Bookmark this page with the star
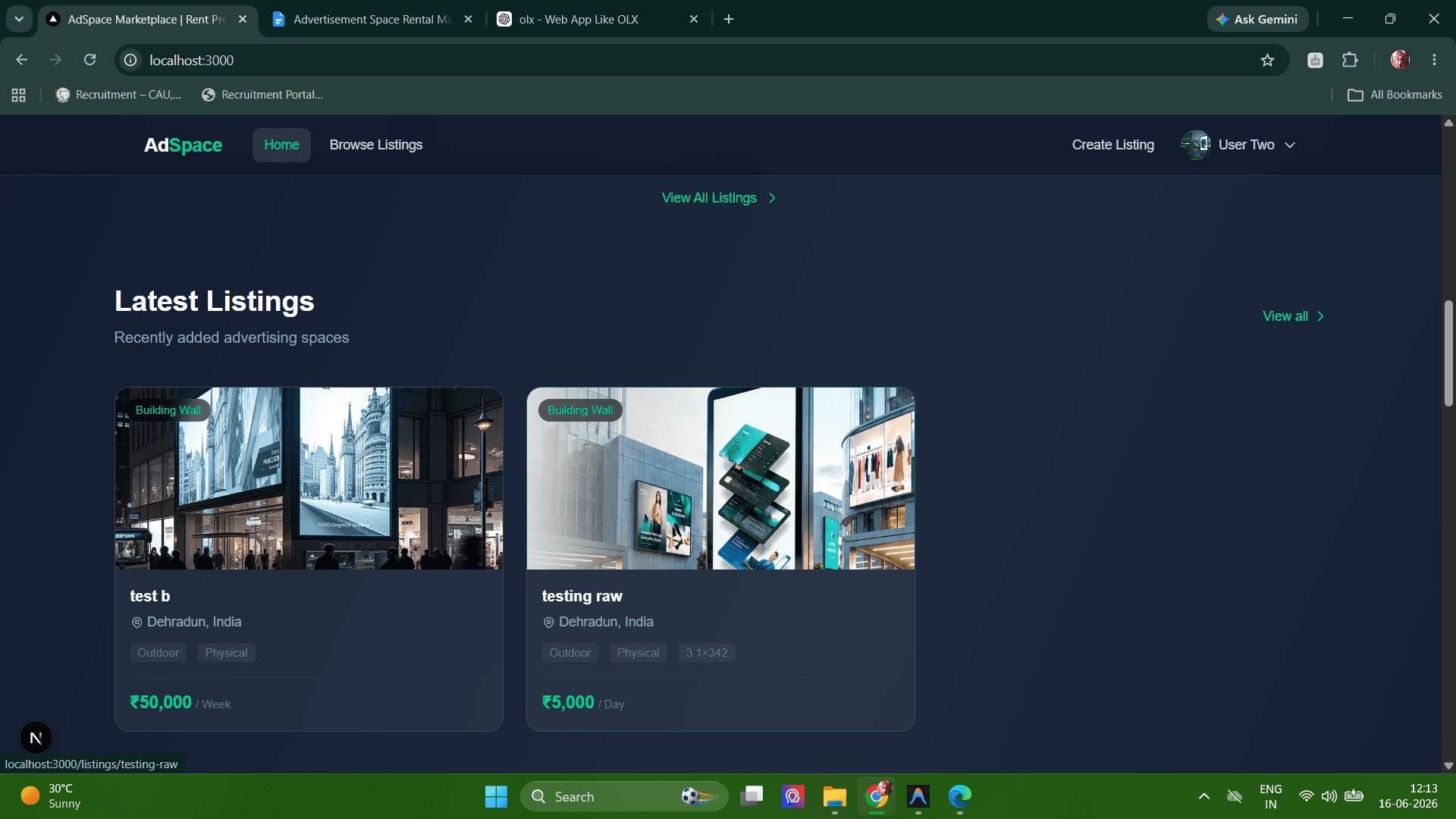Viewport: 1456px width, 819px height. pos(1267,60)
